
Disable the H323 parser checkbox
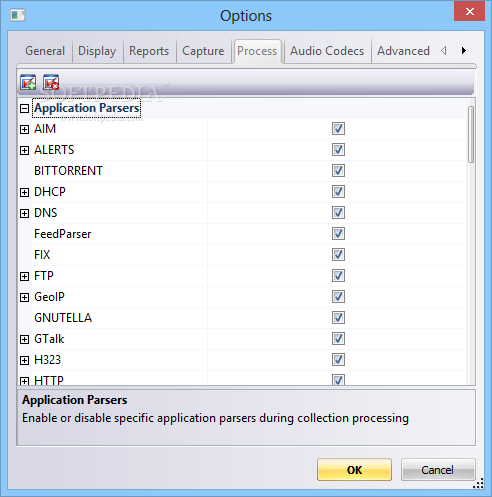pos(338,360)
